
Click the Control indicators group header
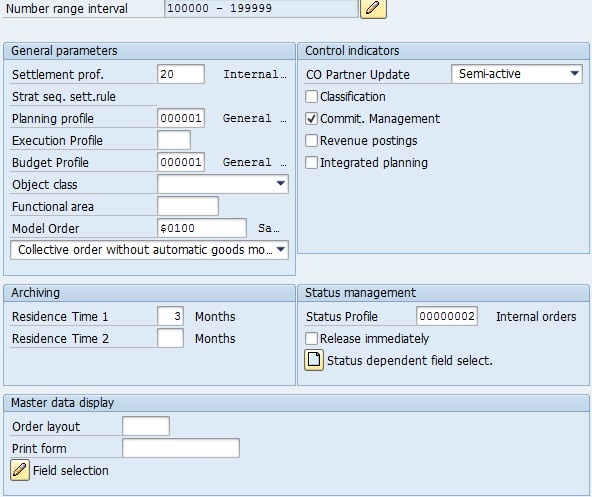443,51
